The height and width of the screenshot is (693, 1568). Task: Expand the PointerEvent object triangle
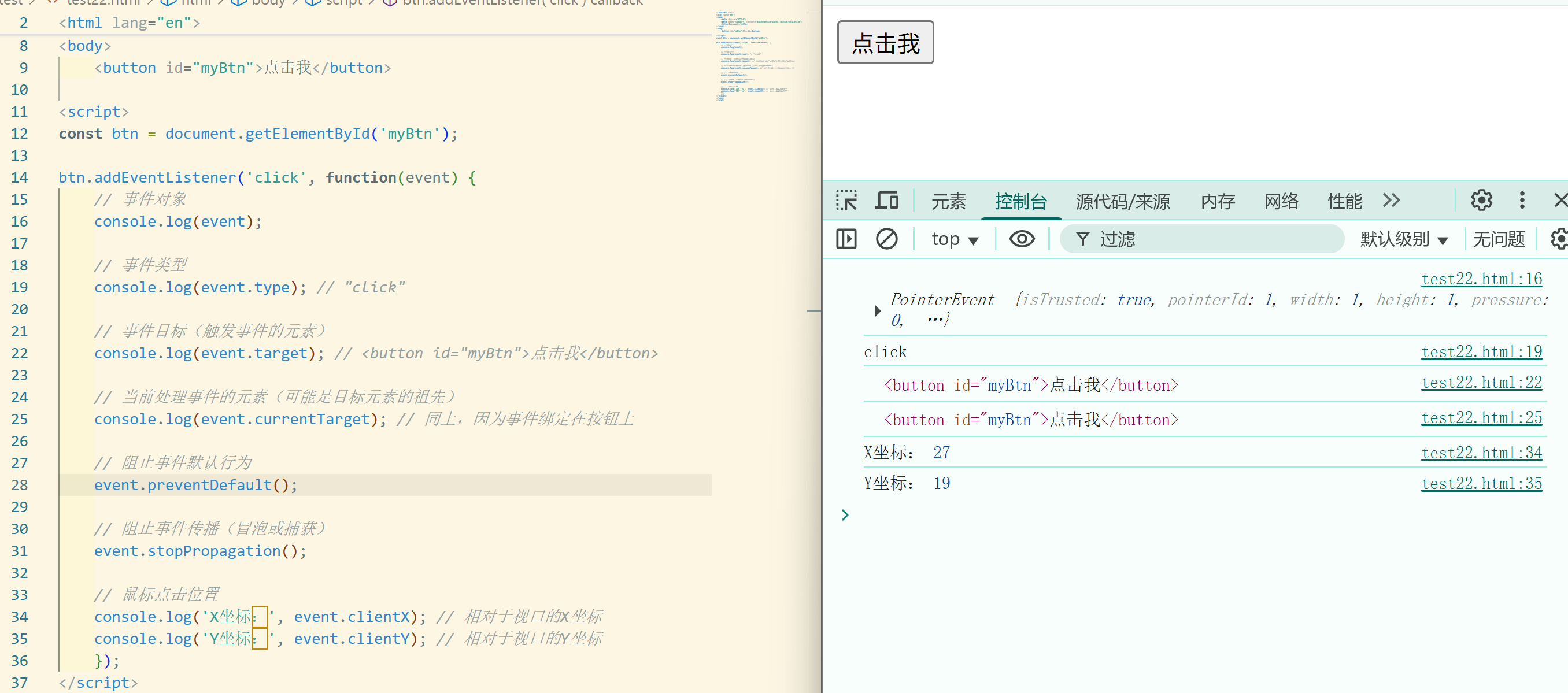(x=877, y=310)
